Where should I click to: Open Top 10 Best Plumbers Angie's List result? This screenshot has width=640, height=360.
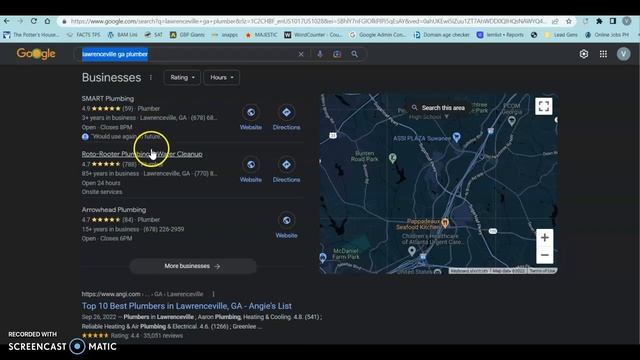tap(187, 306)
